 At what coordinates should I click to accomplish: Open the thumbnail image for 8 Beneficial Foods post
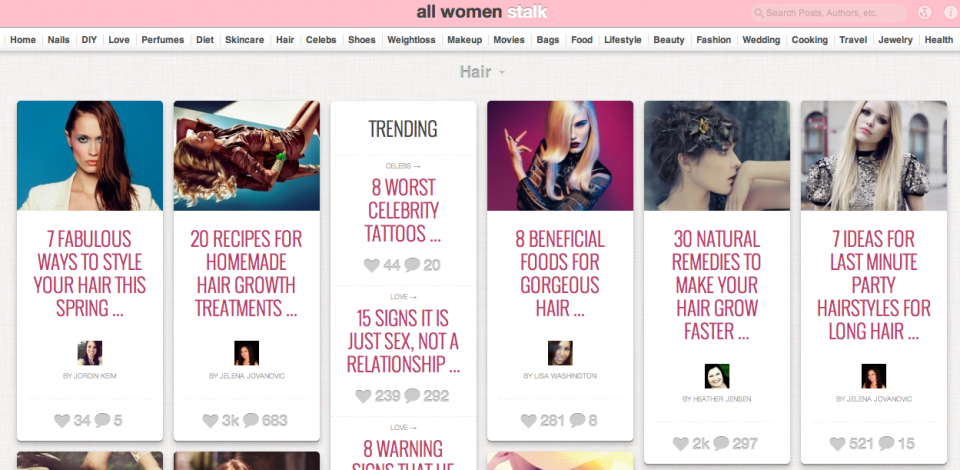point(560,156)
